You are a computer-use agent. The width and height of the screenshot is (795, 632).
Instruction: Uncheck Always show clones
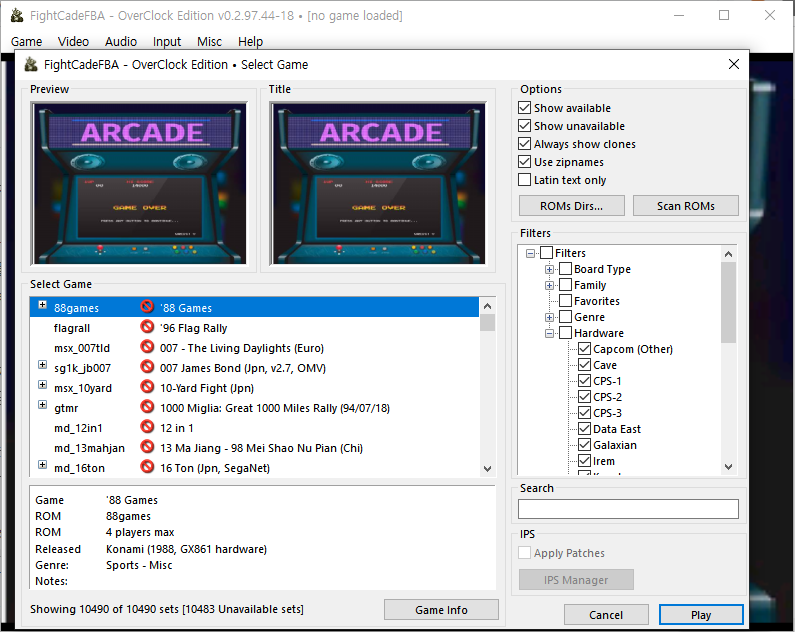(525, 144)
